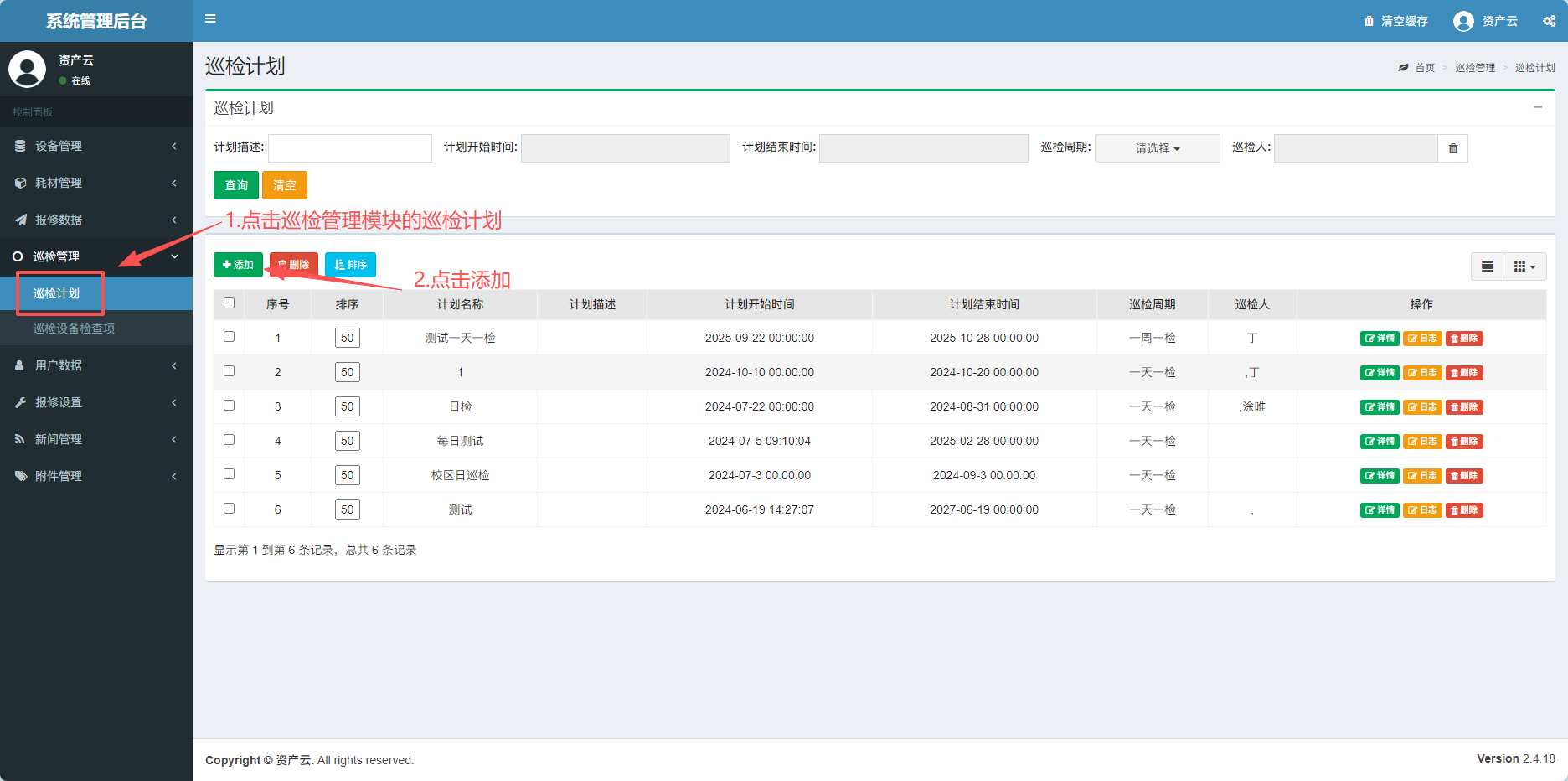Click the 资产云 user avatar in header
Viewport: 1568px width, 781px height.
1463,21
